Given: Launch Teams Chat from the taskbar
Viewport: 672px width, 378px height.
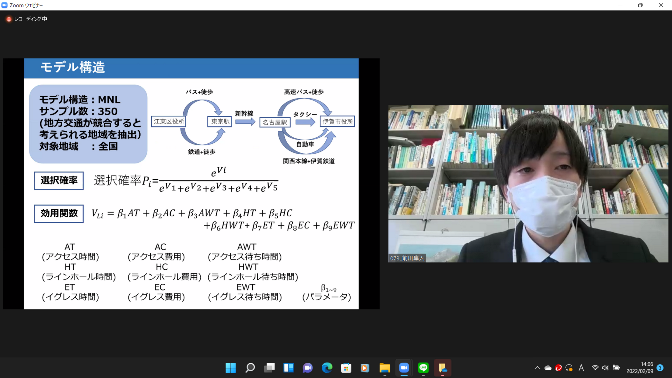Looking at the screenshot, I should click(x=308, y=368).
